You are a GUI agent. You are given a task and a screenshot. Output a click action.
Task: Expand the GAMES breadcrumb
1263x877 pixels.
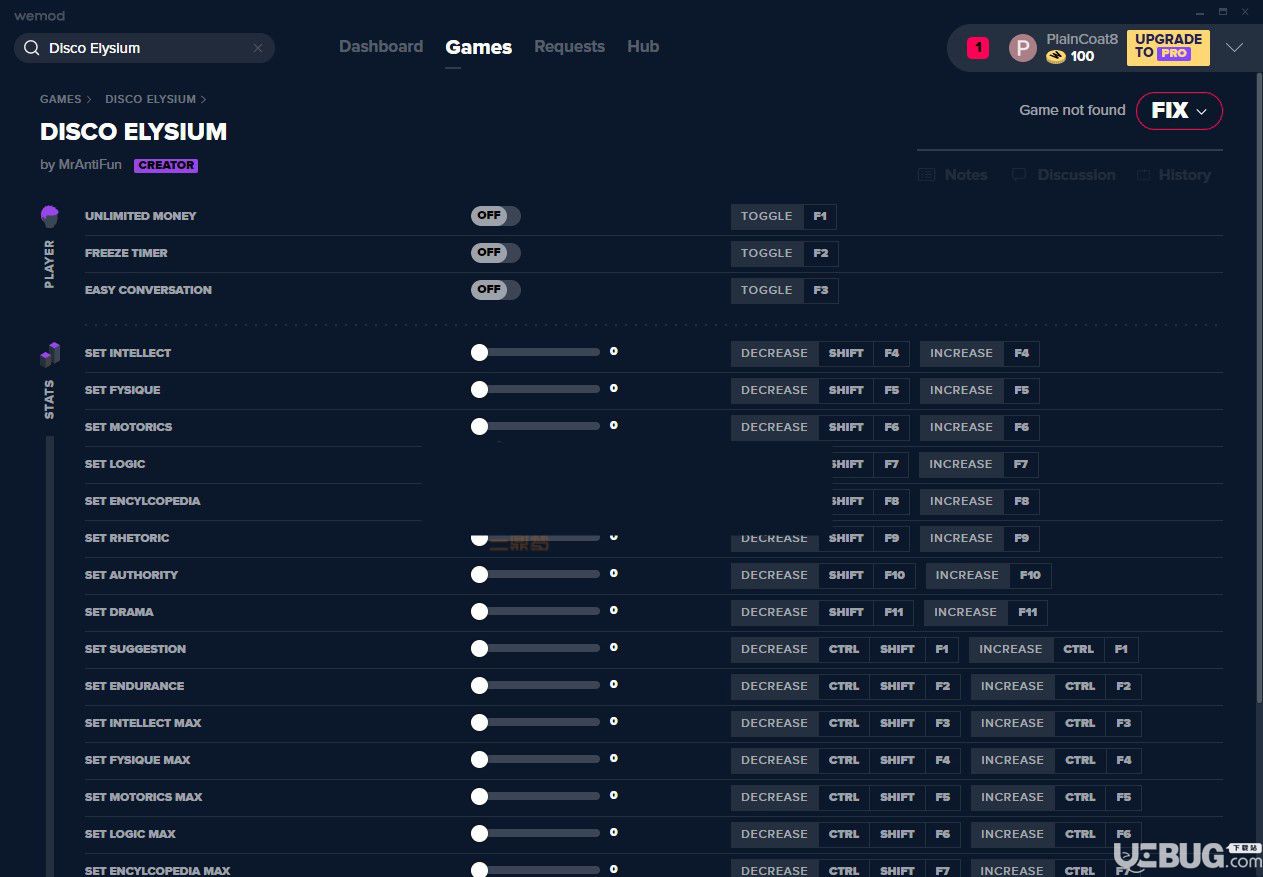tap(66, 99)
